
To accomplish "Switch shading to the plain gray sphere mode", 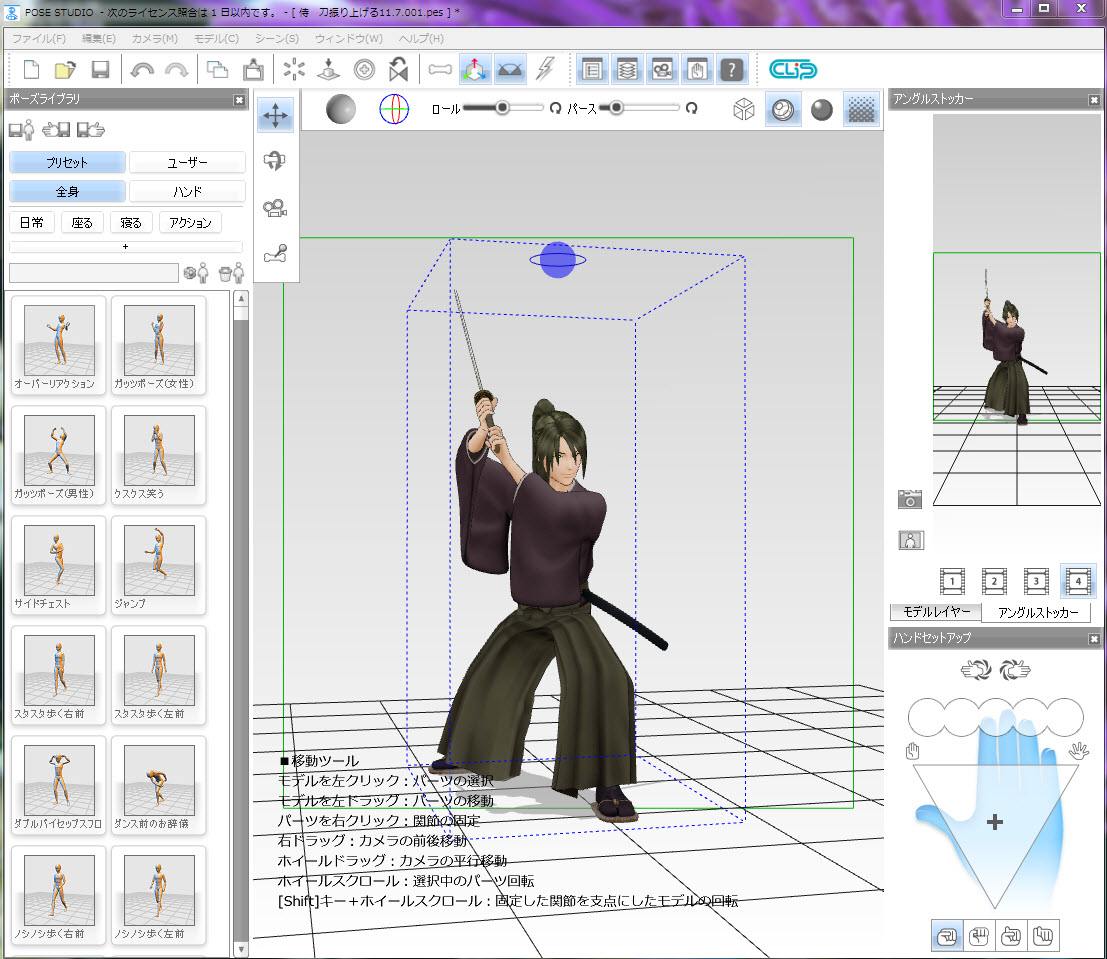I will [822, 110].
